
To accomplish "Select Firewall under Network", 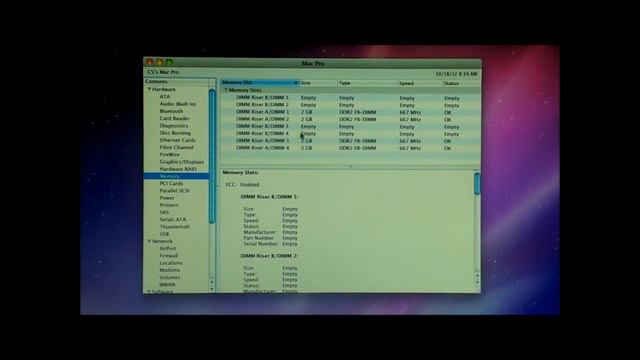I will pyautogui.click(x=169, y=256).
